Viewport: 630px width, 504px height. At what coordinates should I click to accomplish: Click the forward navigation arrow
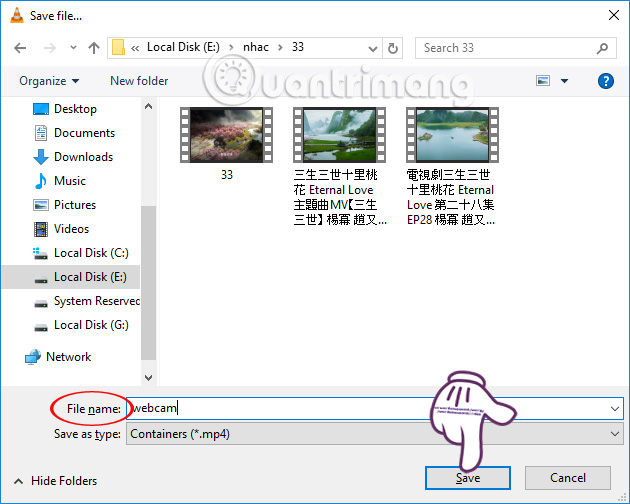[x=49, y=48]
